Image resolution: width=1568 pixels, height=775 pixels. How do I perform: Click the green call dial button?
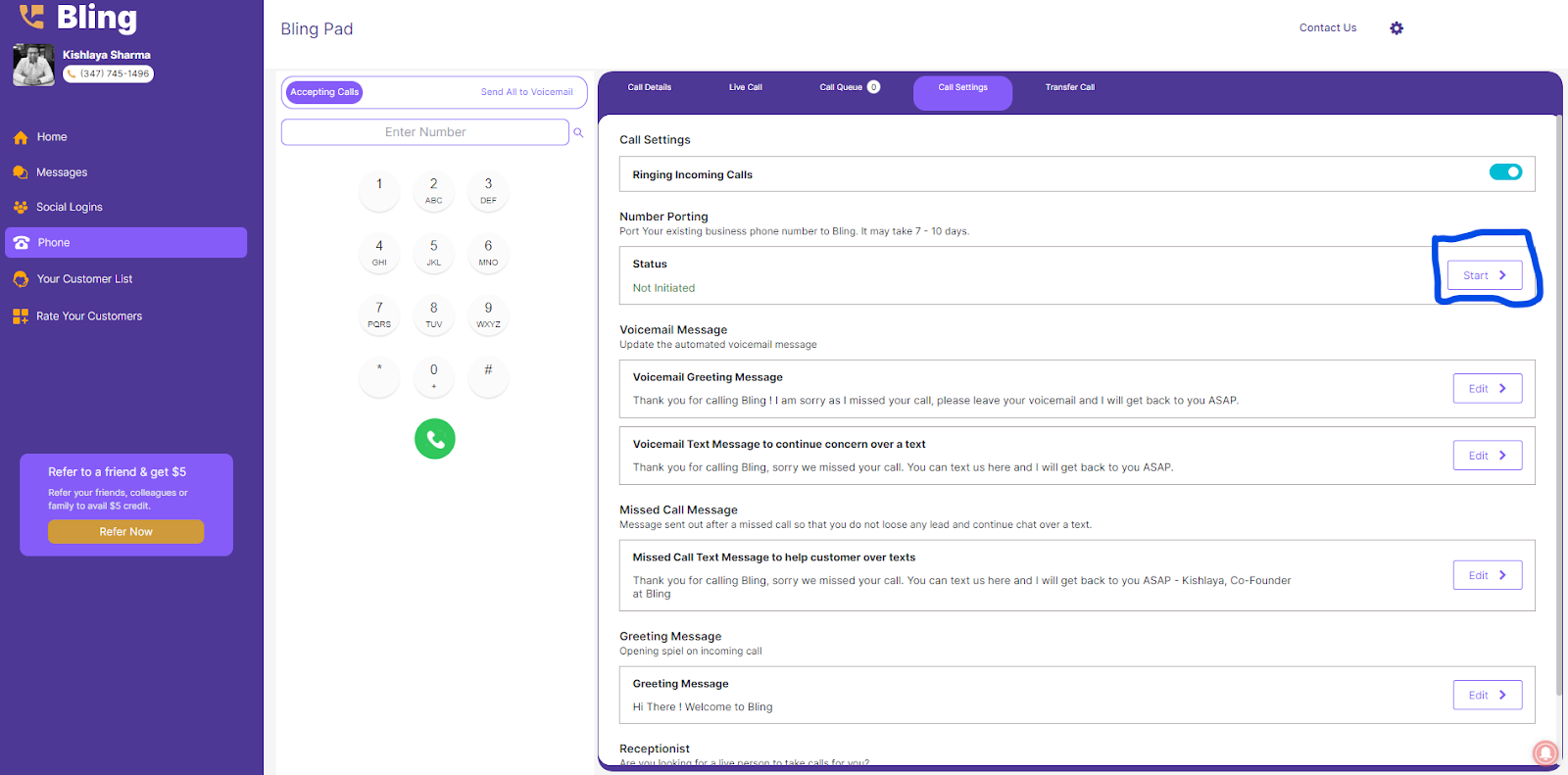(x=434, y=439)
